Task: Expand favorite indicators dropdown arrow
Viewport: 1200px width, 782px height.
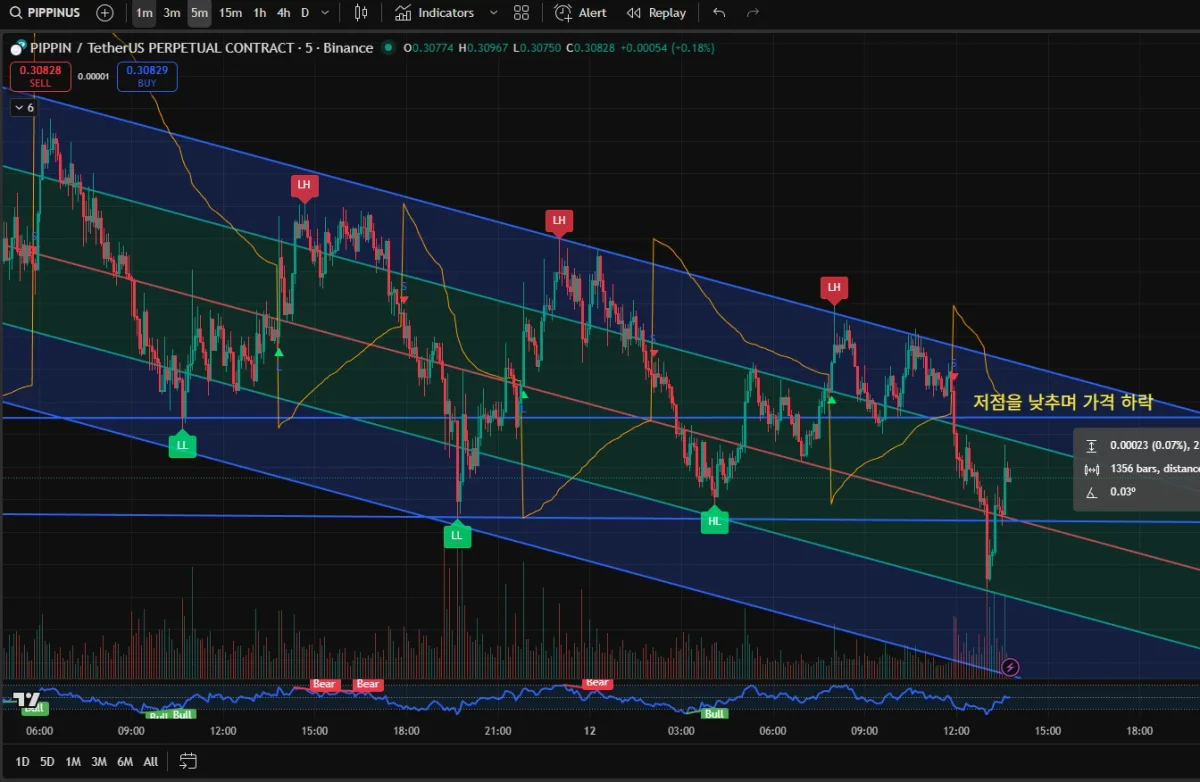Action: [493, 13]
